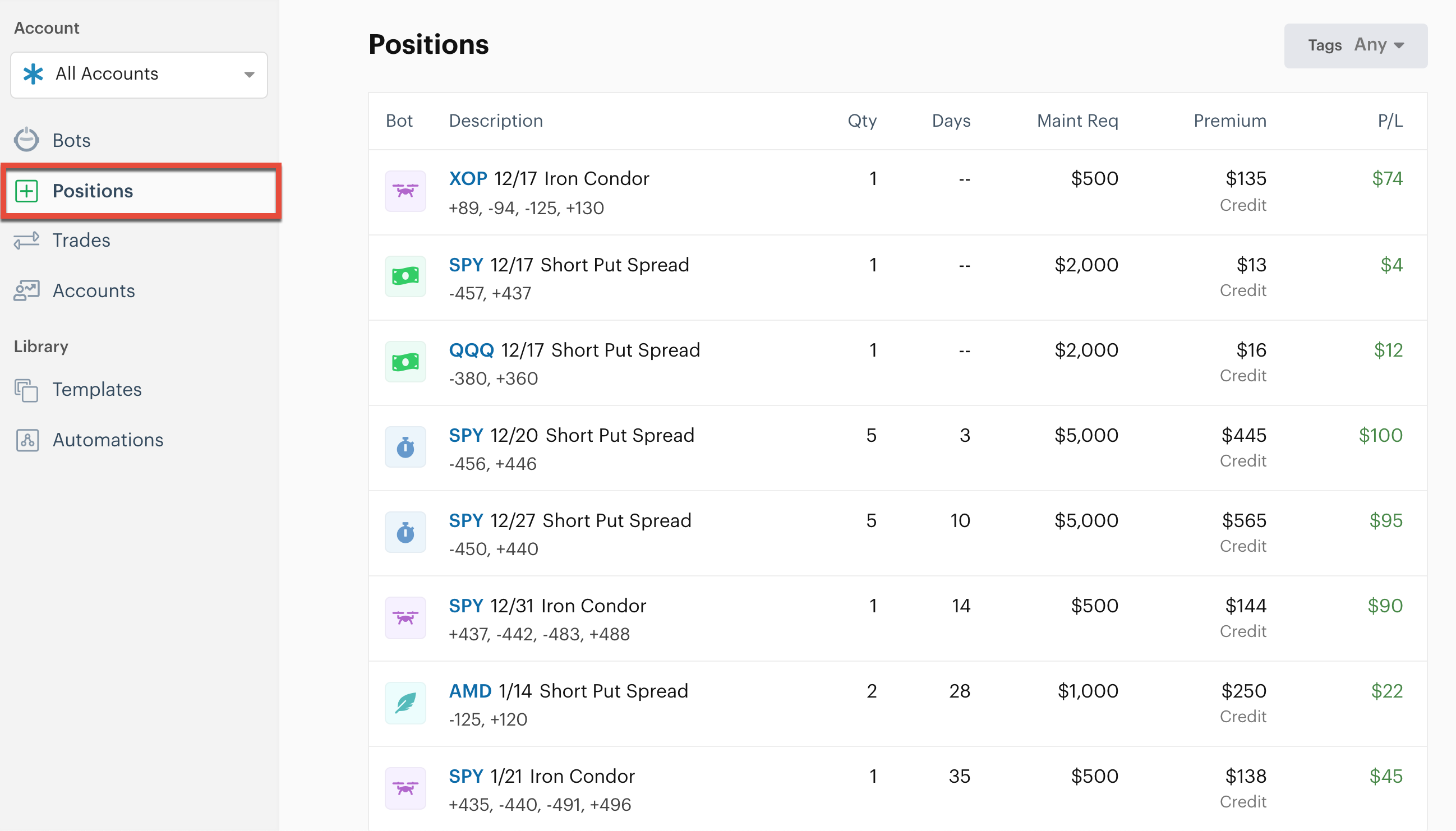This screenshot has height=831, width=1456.
Task: Click the Maint Req column header
Action: [x=1077, y=121]
